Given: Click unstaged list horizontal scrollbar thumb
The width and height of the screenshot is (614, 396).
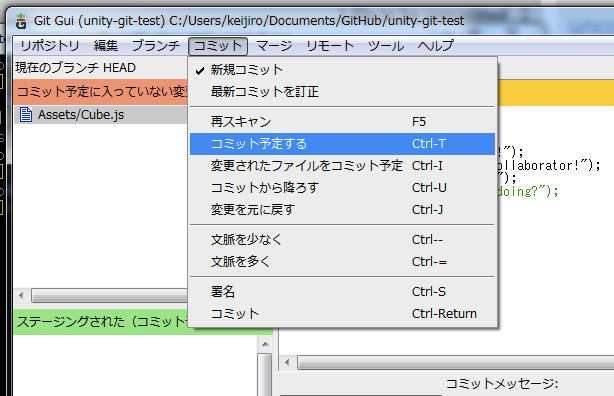Looking at the screenshot, I should pyautogui.click(x=110, y=295).
